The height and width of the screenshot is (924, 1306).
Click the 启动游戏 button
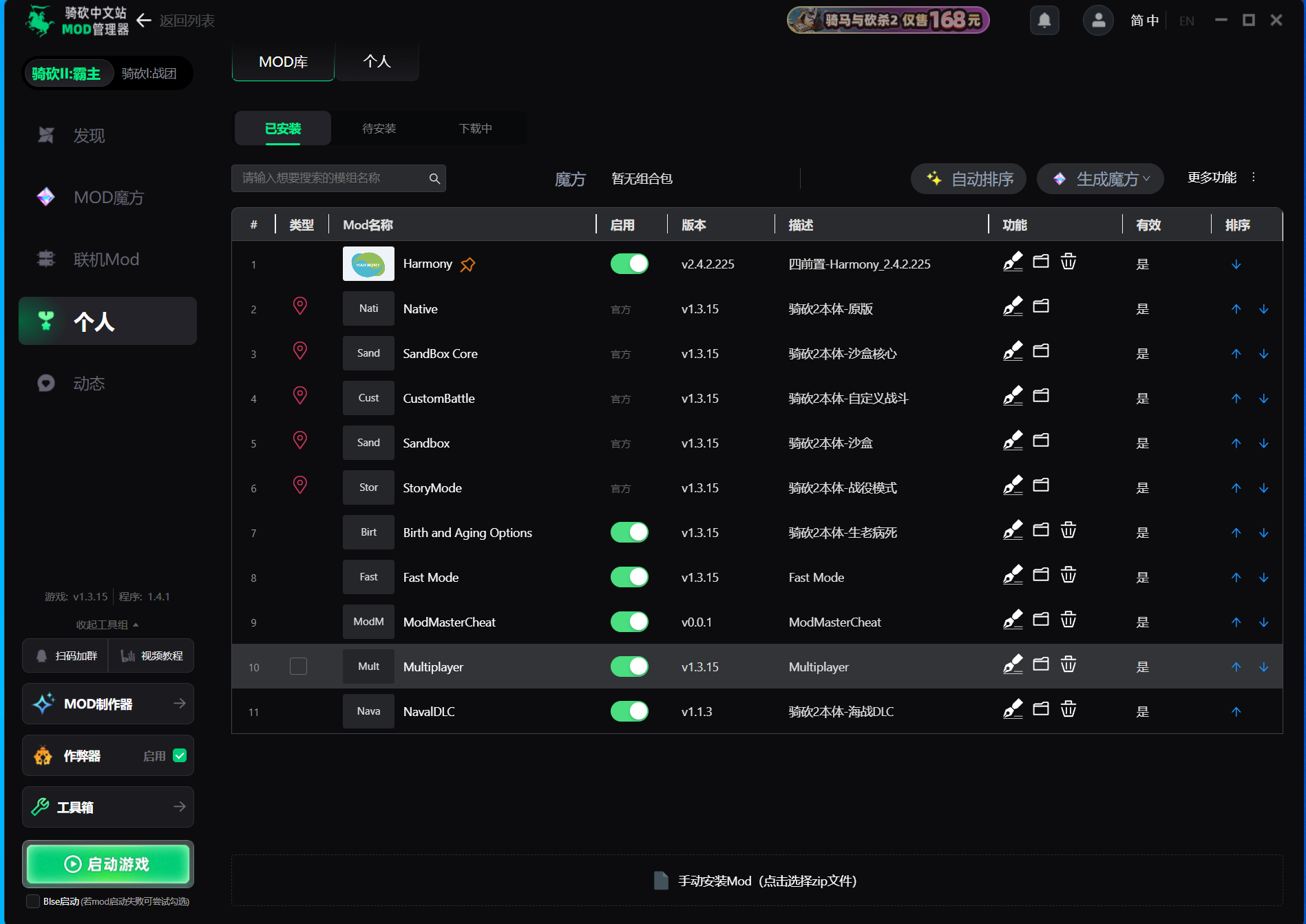pyautogui.click(x=108, y=864)
